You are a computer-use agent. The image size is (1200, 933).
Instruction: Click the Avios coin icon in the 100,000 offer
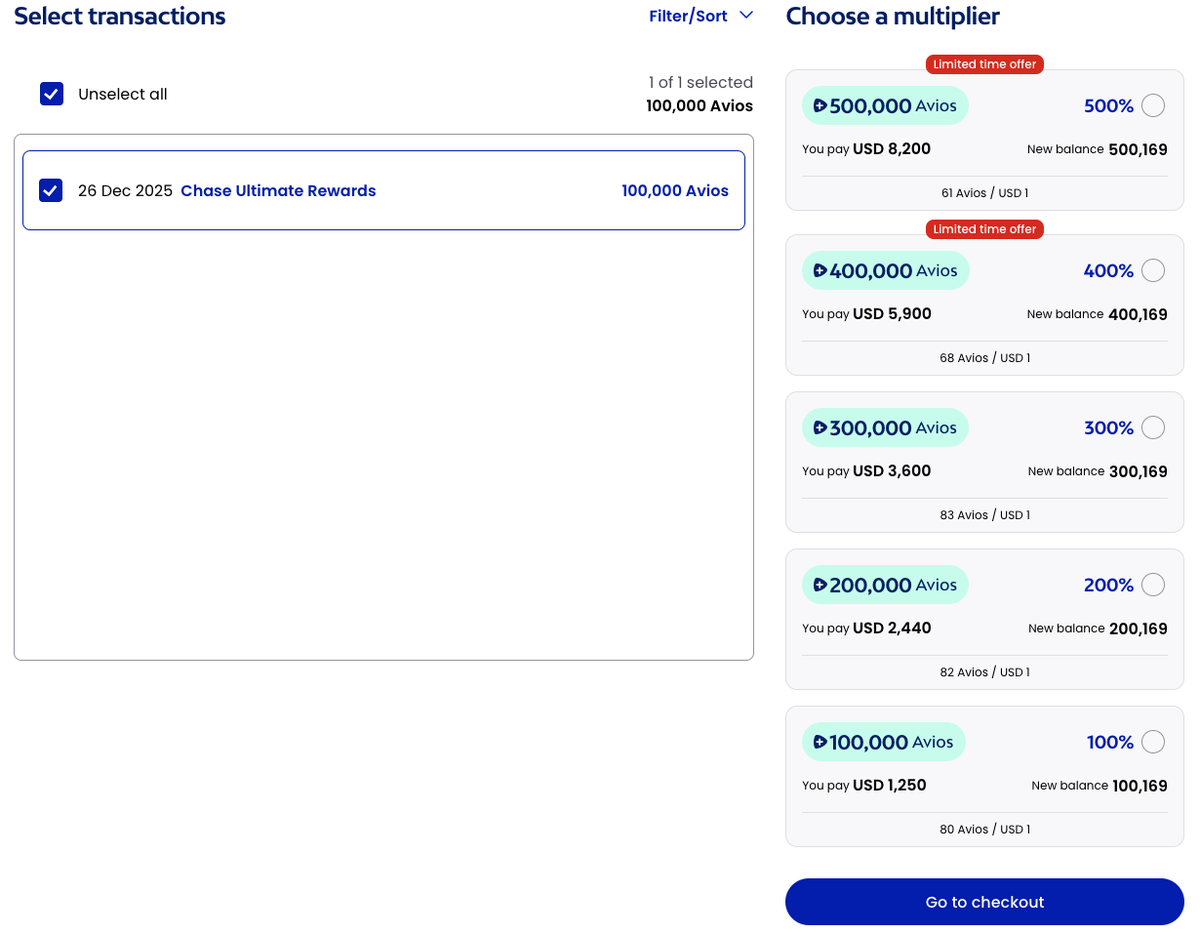821,741
